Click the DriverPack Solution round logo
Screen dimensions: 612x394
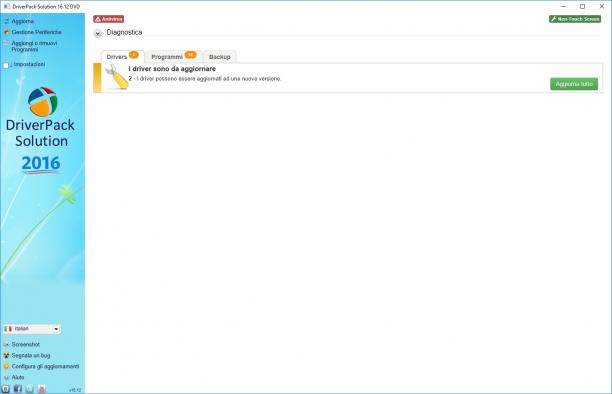(x=43, y=102)
